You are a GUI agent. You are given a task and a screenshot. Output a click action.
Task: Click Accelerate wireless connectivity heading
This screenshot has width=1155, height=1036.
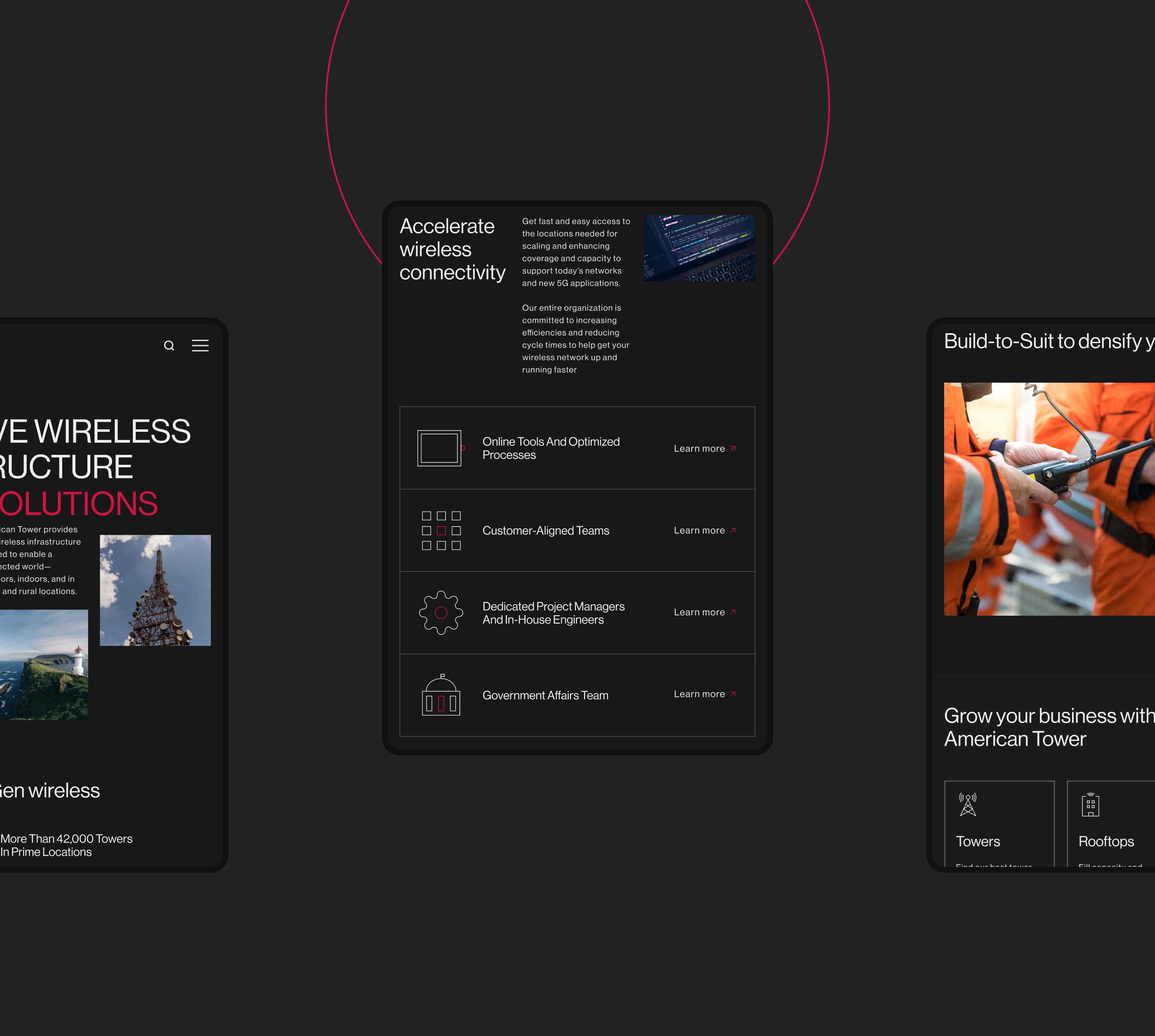pos(452,250)
